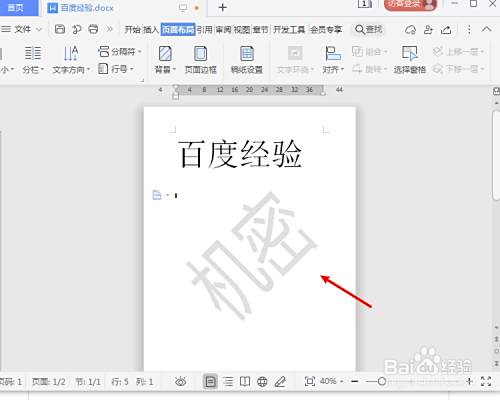
Task: Click the 选择窗格 selection pane button
Action: click(x=410, y=60)
